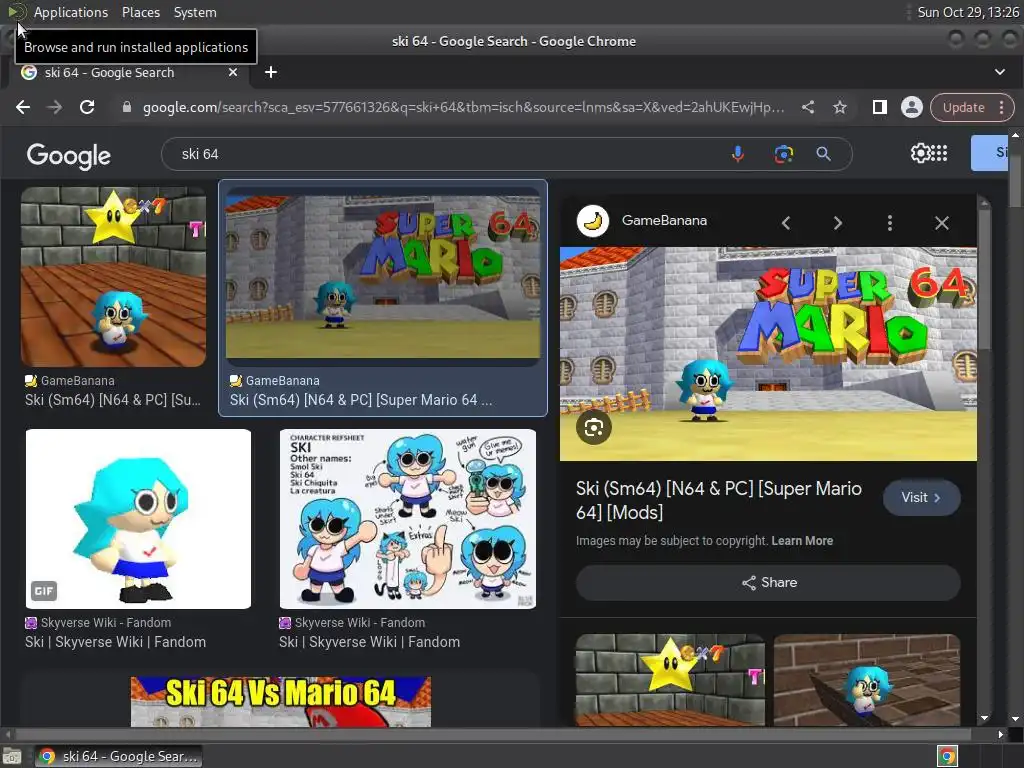Open Ski character refsheet thumbnail
Viewport: 1024px width, 768px height.
click(408, 519)
